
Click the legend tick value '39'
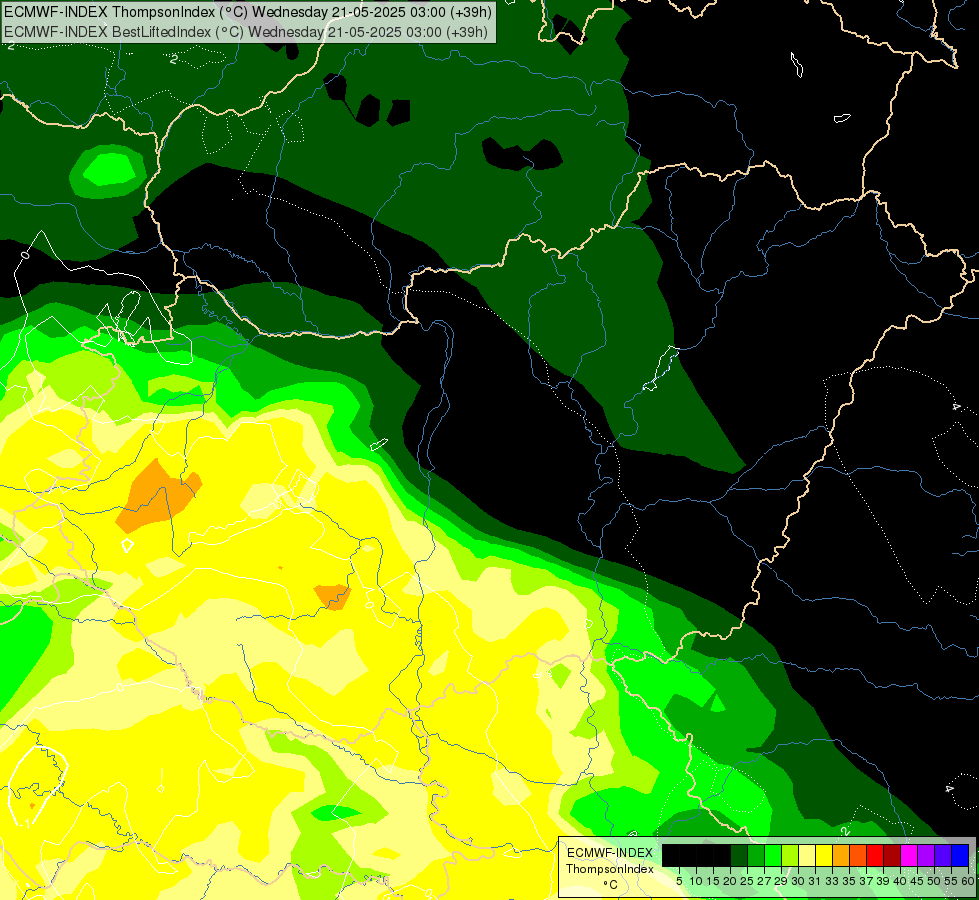coord(883,881)
